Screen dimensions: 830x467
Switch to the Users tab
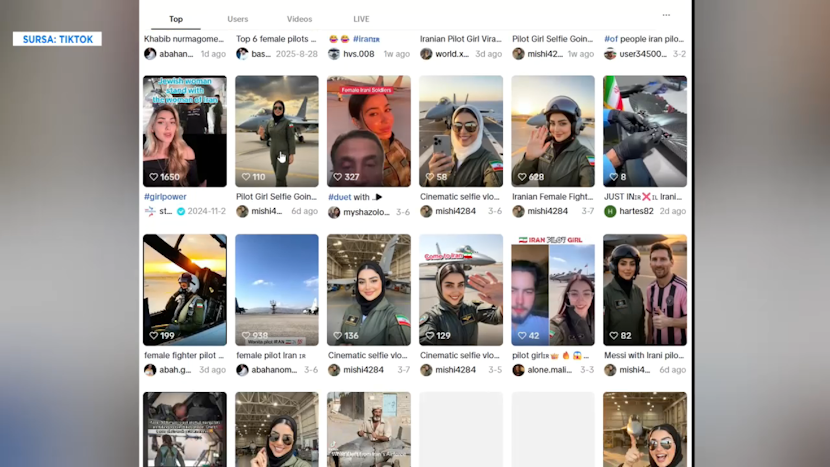[238, 19]
